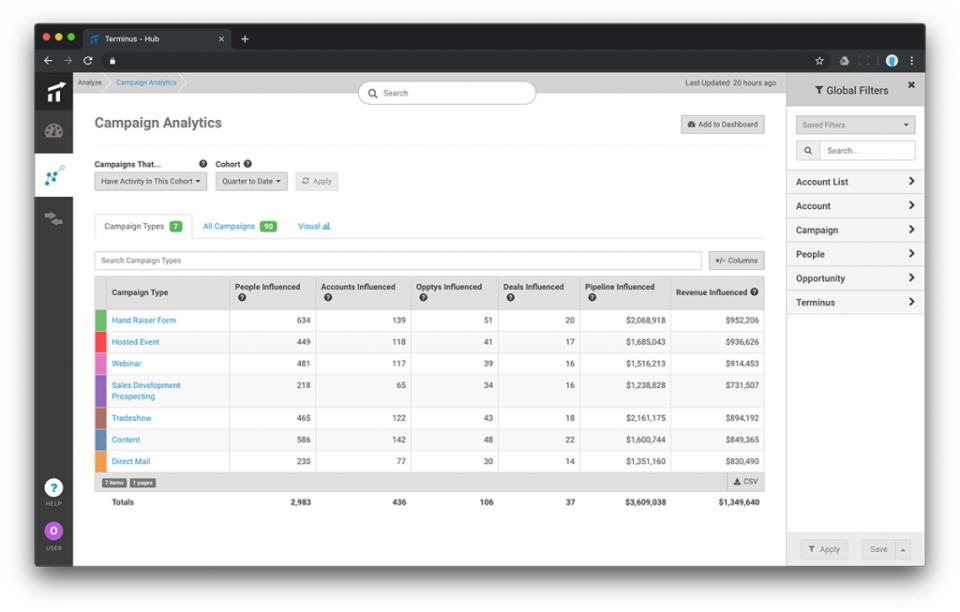Close the Global Filters panel
960x612 pixels.
coord(911,86)
